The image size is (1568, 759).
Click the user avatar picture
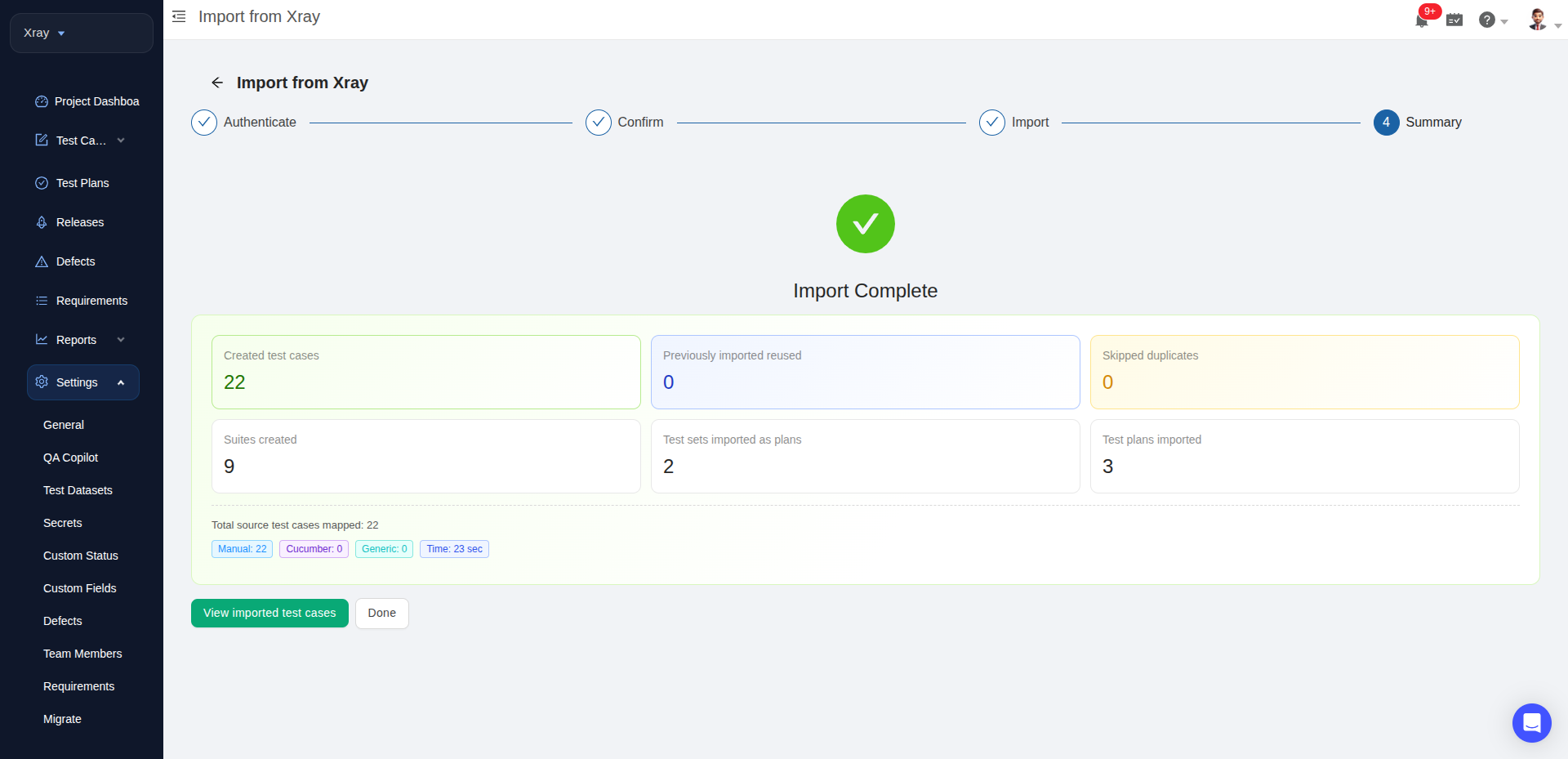coord(1538,20)
